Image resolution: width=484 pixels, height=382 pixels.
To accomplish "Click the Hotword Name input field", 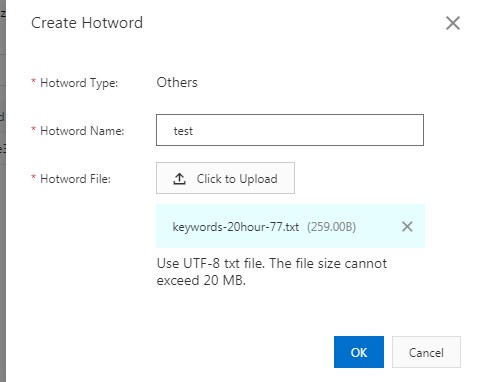I will pyautogui.click(x=290, y=130).
